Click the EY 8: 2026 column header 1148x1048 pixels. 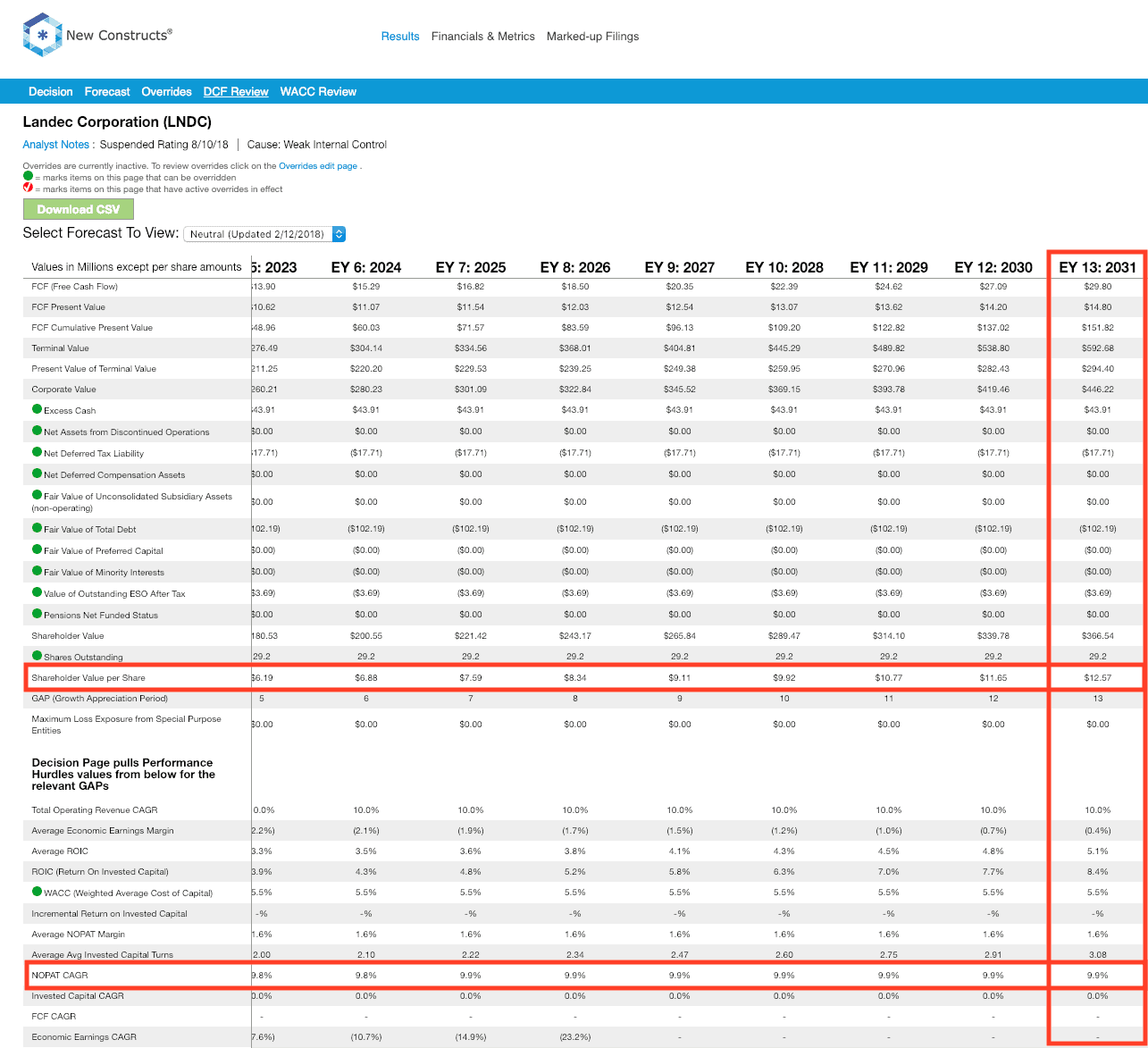point(575,267)
